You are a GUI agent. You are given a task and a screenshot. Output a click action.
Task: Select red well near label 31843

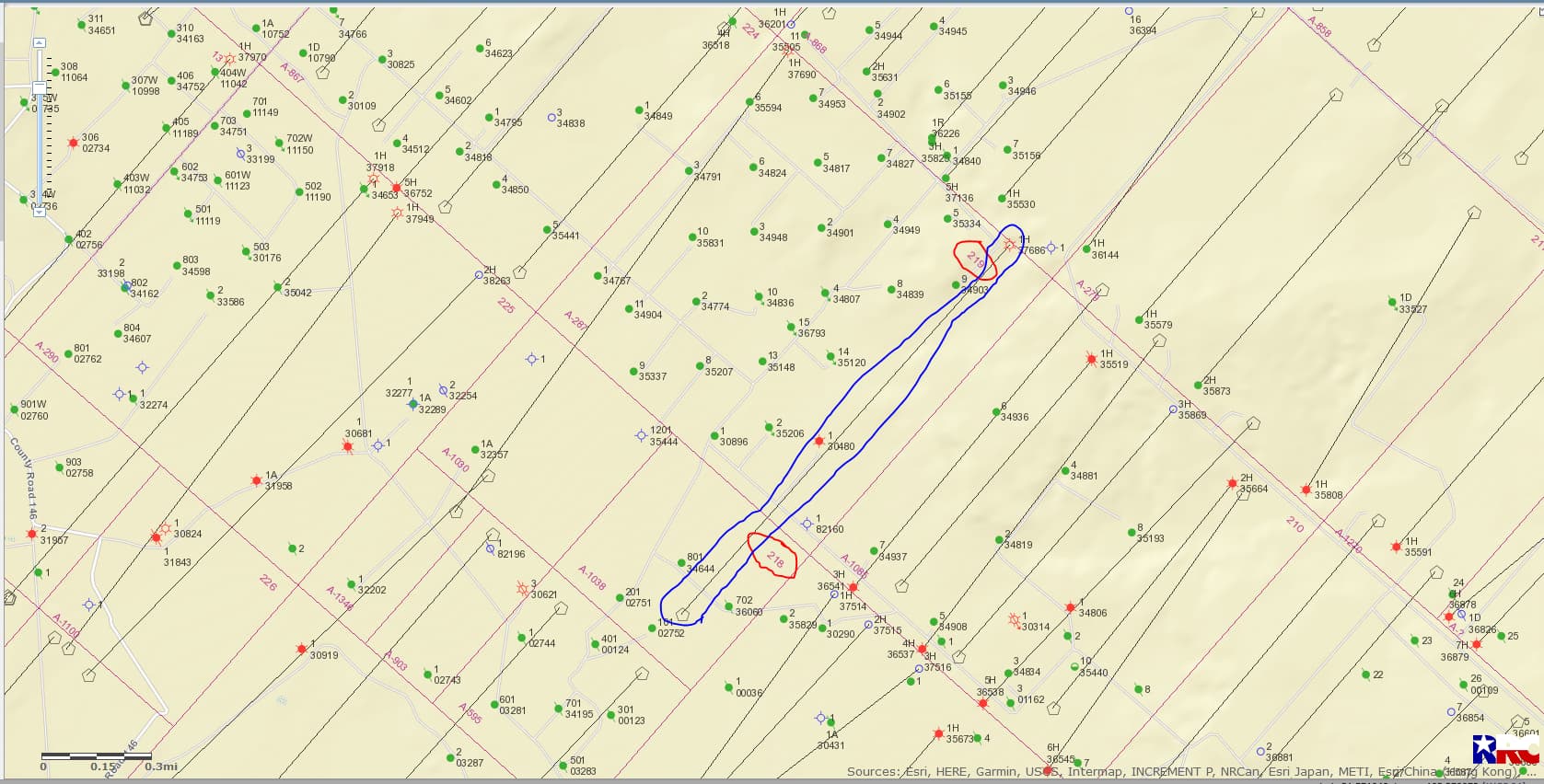coord(155,537)
